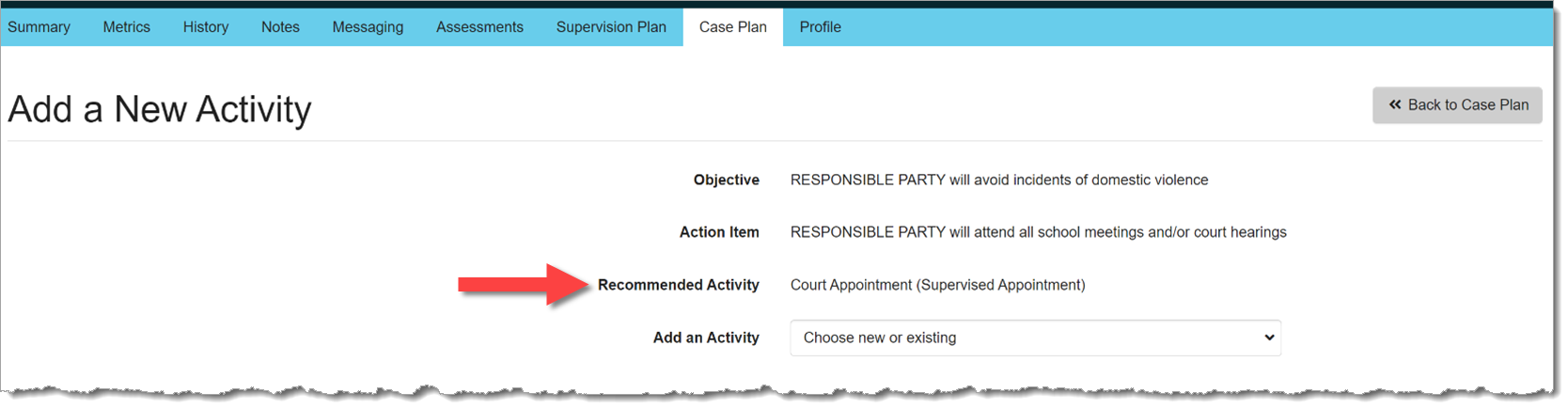Click the Add an Activity label
Screen dimensions: 1568x409
706,338
